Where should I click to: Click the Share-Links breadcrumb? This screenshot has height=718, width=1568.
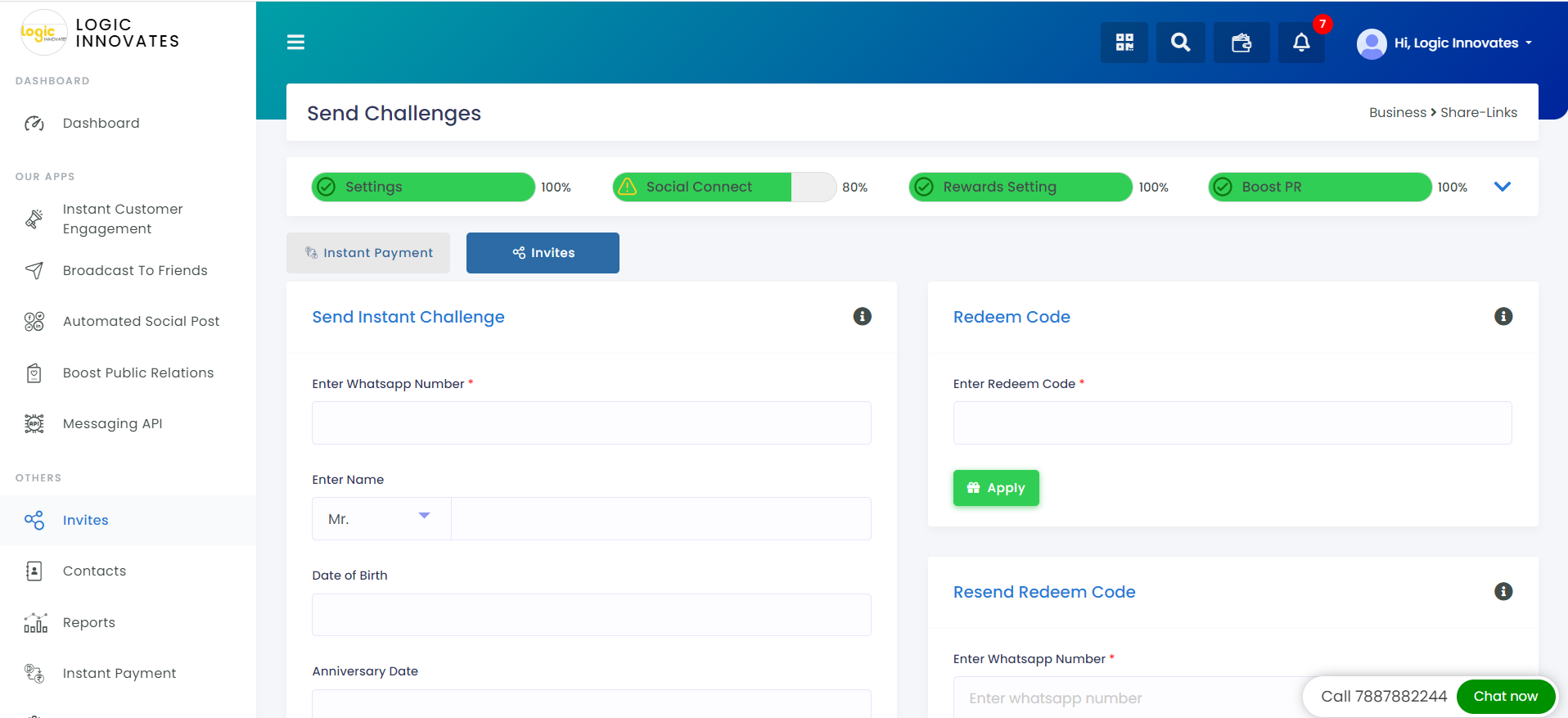tap(1479, 113)
